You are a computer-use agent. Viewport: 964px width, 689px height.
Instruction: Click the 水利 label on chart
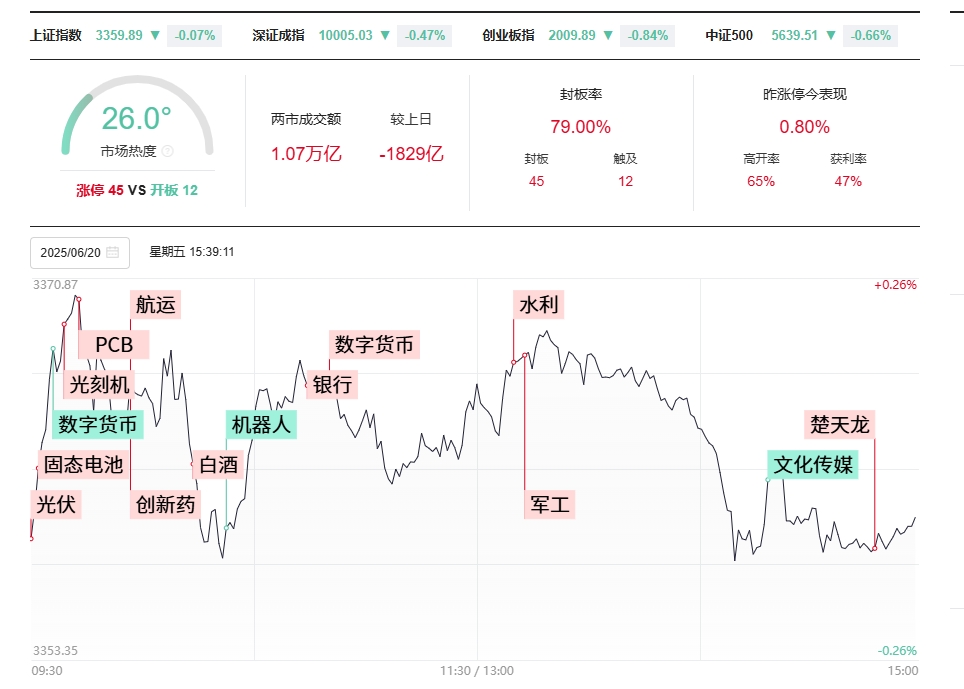tap(539, 305)
